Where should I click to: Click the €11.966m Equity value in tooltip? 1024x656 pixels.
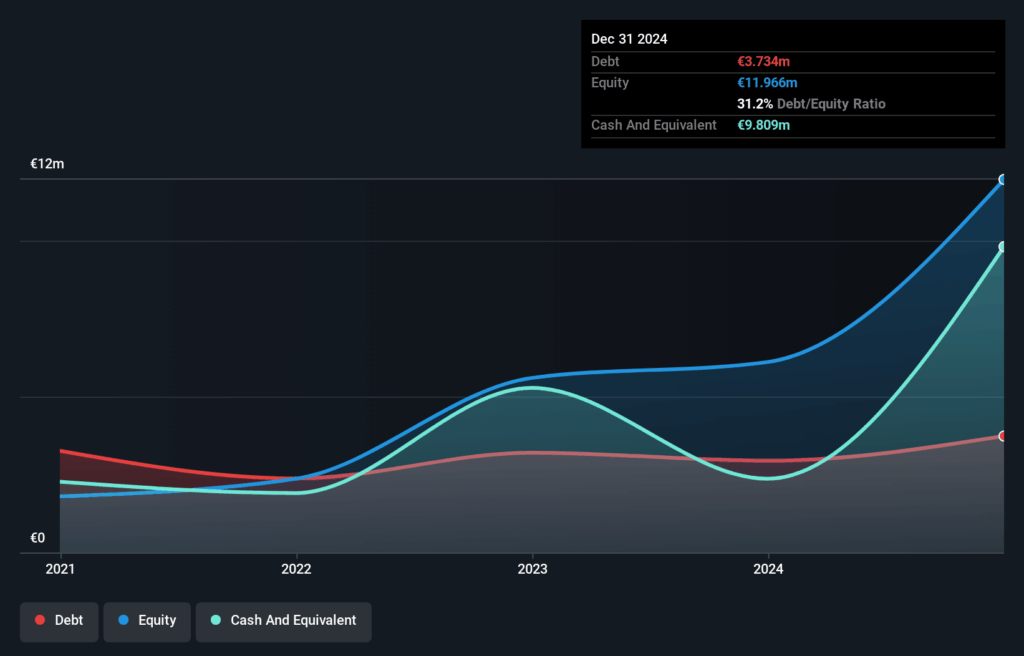coord(767,83)
